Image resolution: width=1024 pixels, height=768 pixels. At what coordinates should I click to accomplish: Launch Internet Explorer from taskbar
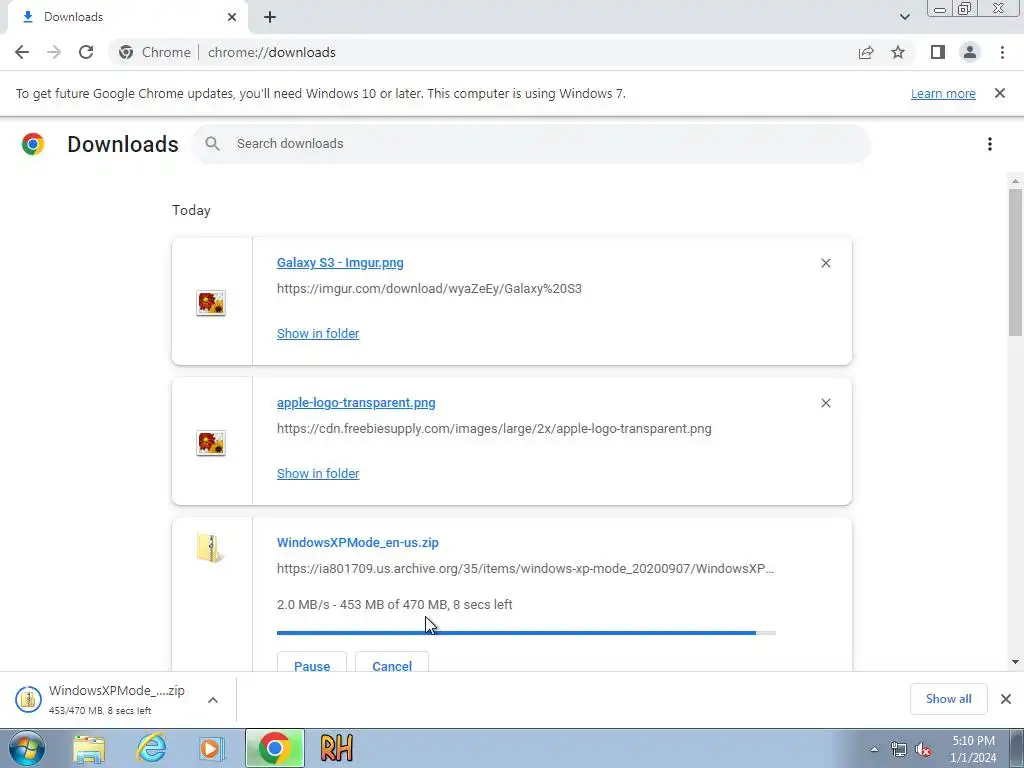(x=151, y=748)
